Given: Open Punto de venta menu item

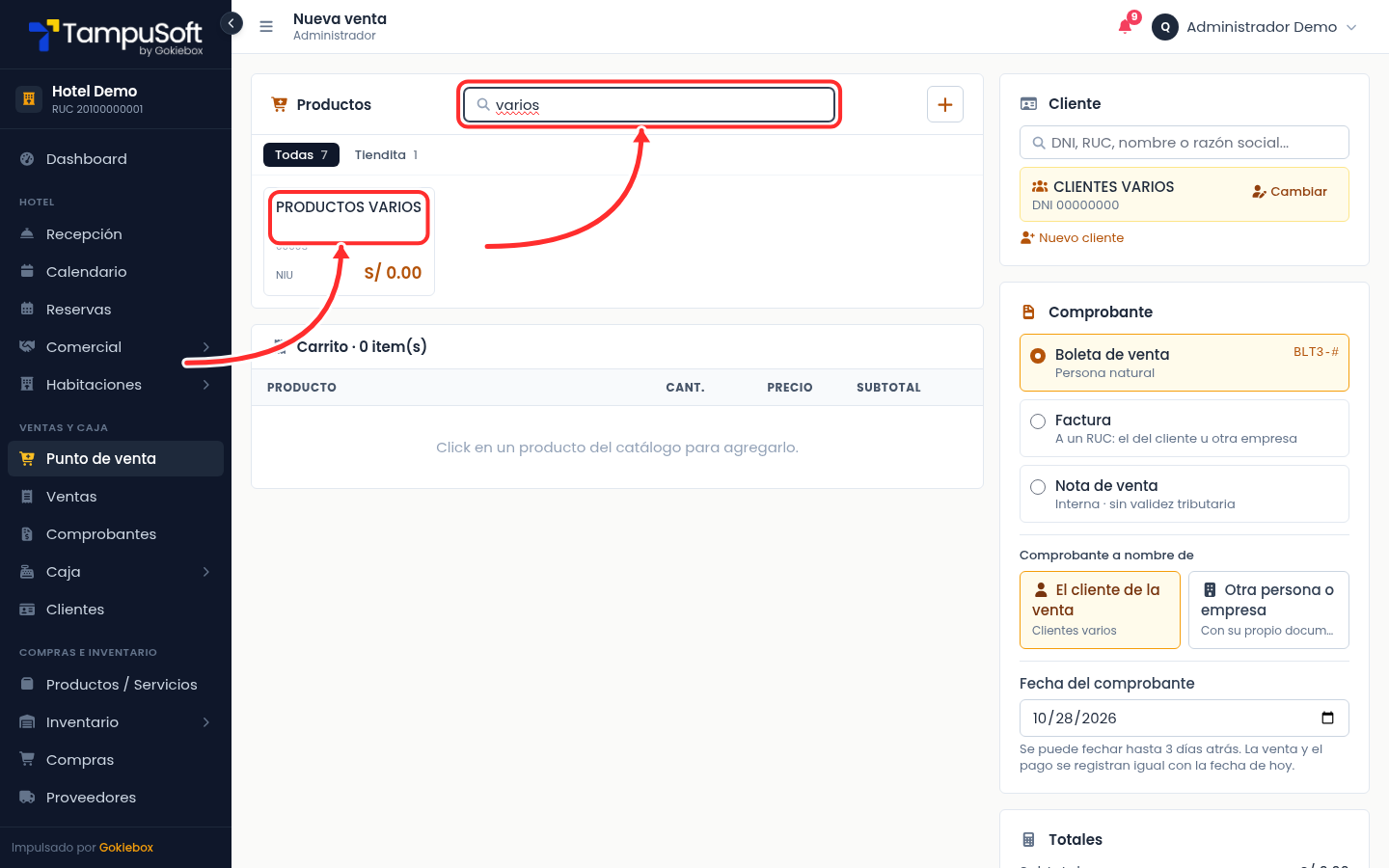Looking at the screenshot, I should [x=116, y=459].
